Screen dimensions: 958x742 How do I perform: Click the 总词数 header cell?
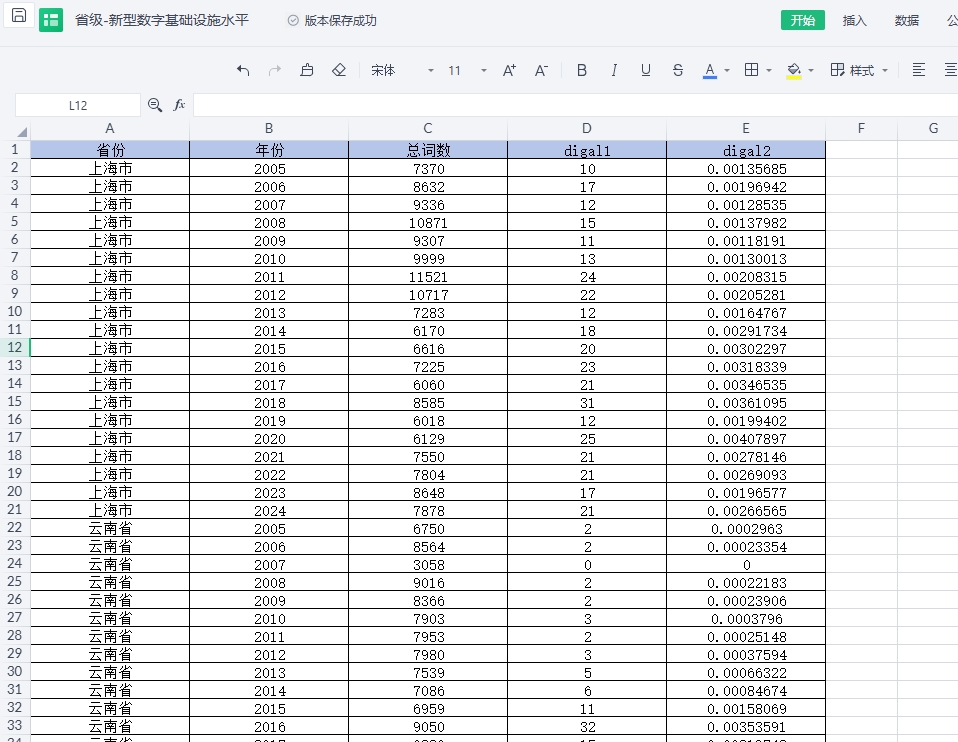pos(428,150)
